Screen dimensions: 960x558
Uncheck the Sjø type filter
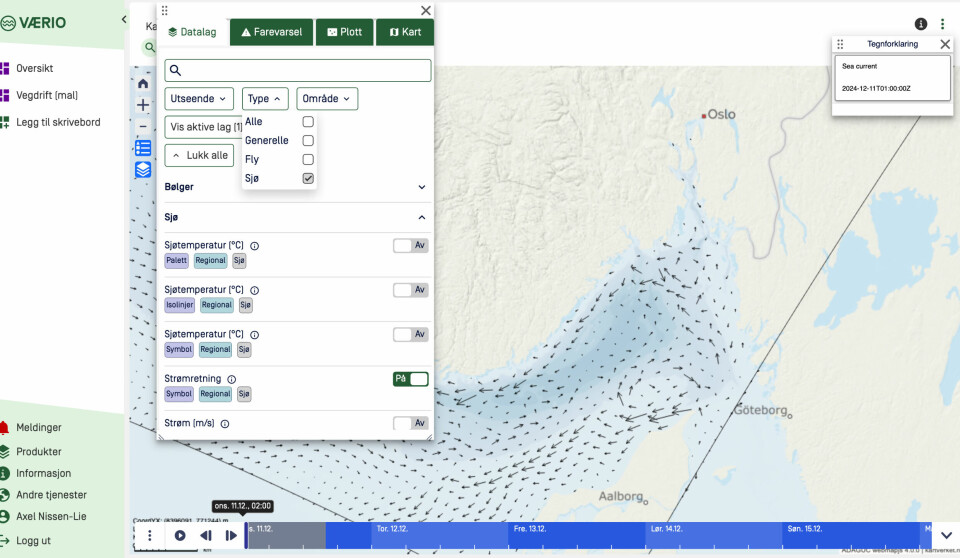[308, 179]
